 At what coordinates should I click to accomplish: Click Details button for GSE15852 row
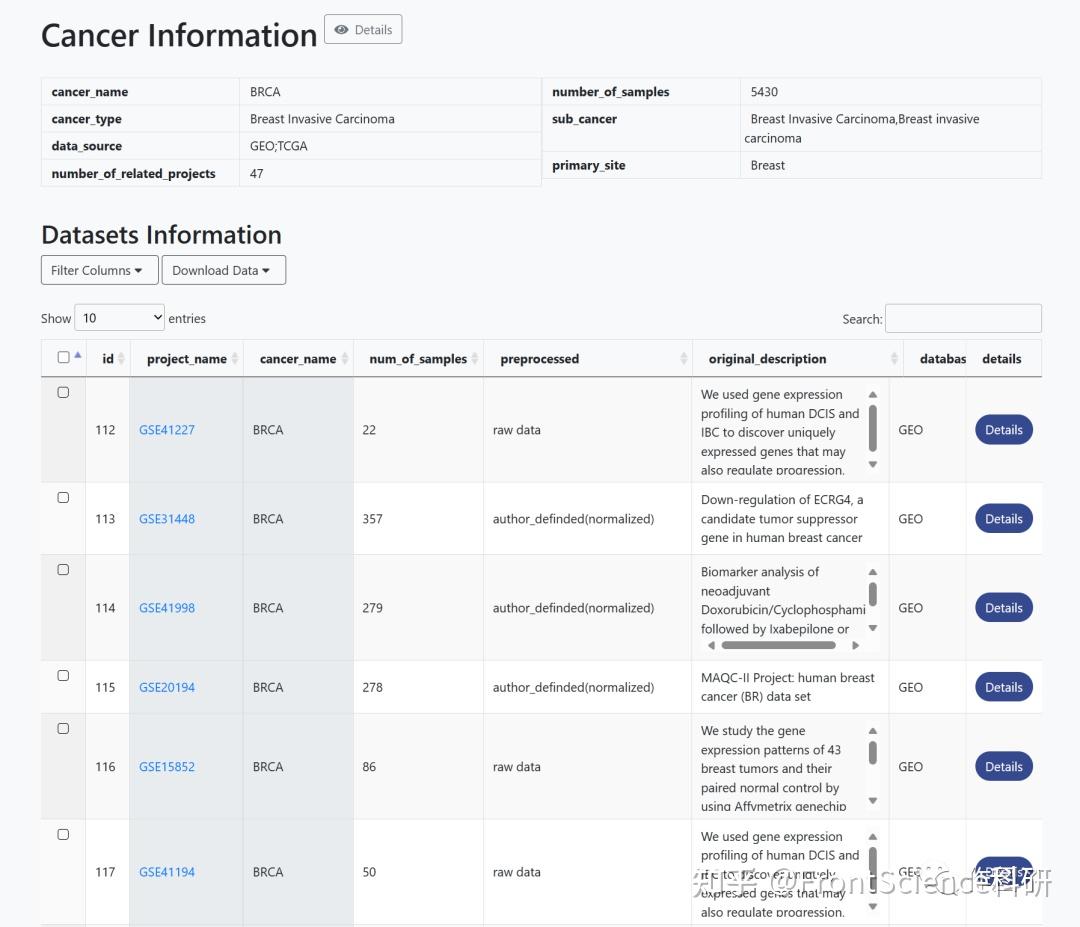(x=1003, y=767)
